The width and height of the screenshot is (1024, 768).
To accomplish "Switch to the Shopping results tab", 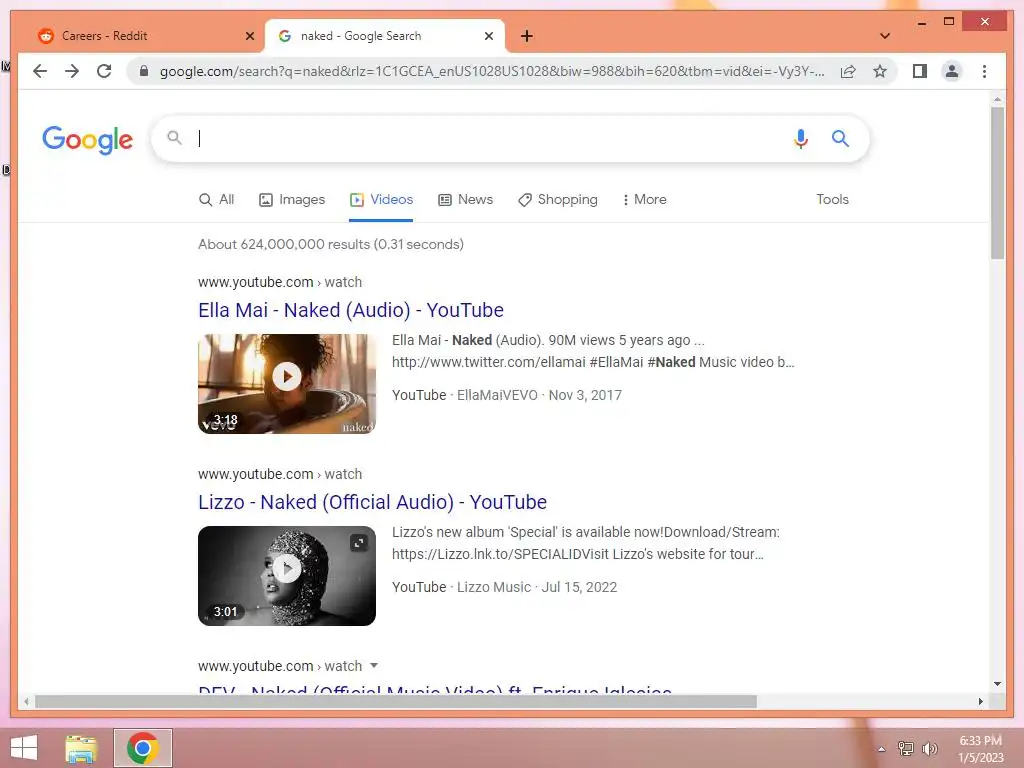I will pyautogui.click(x=558, y=200).
